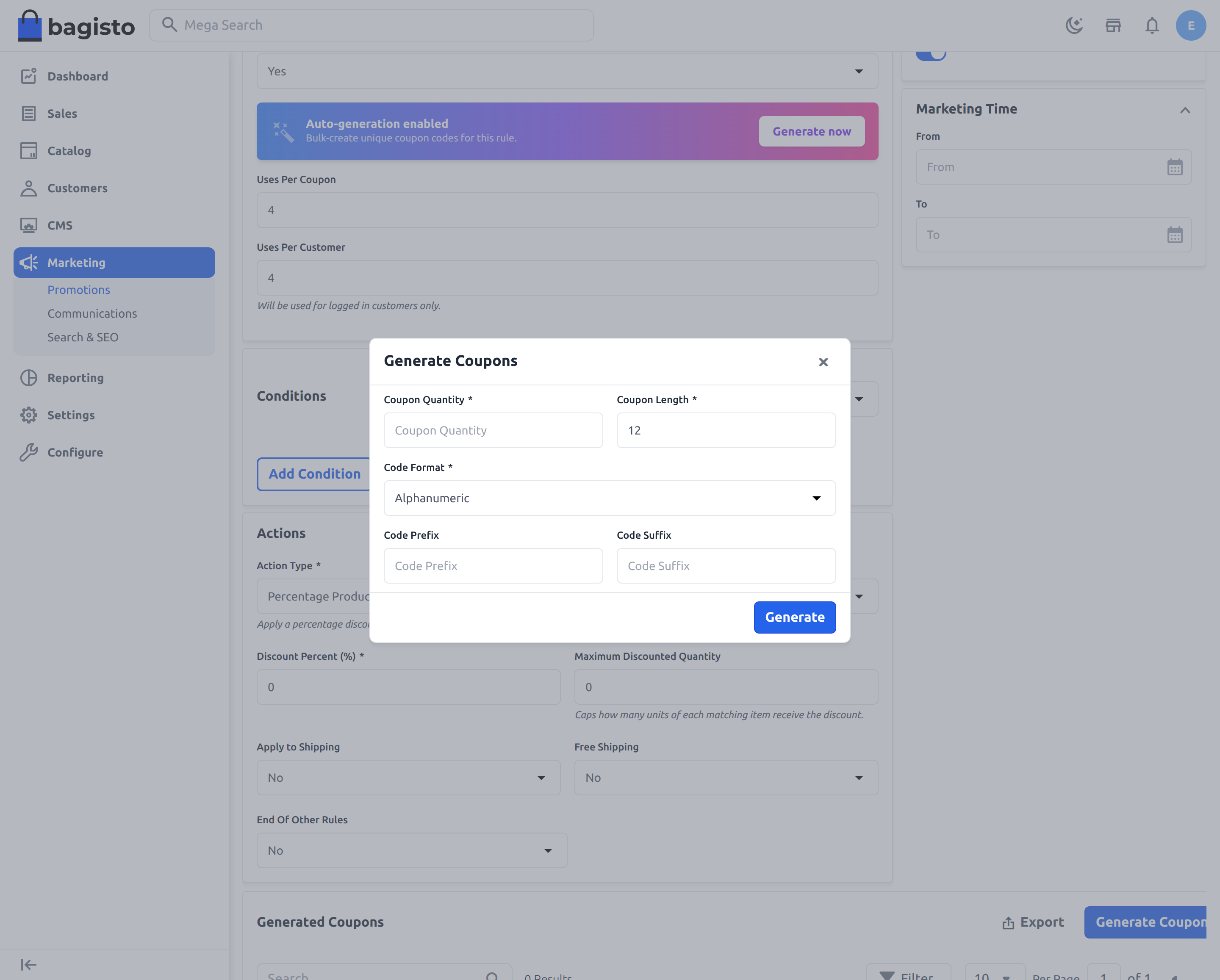
Task: Click the Customers sidebar icon
Action: click(x=29, y=188)
